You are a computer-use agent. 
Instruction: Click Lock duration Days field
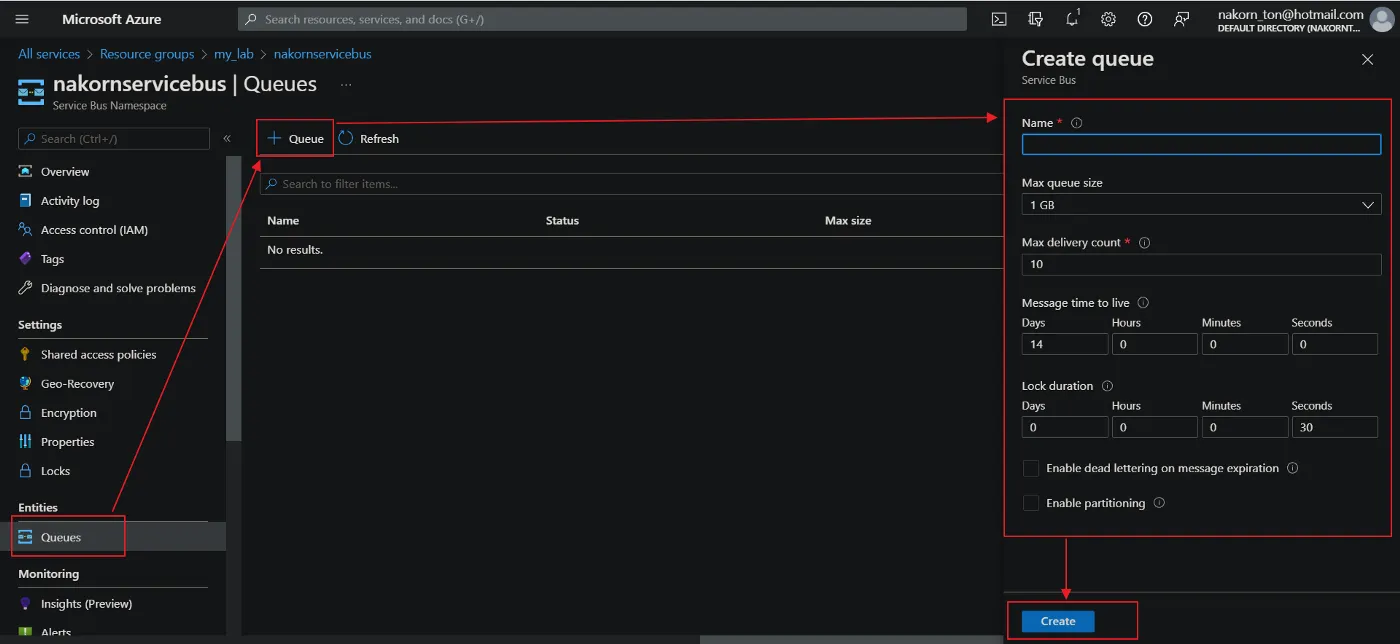pos(1065,427)
